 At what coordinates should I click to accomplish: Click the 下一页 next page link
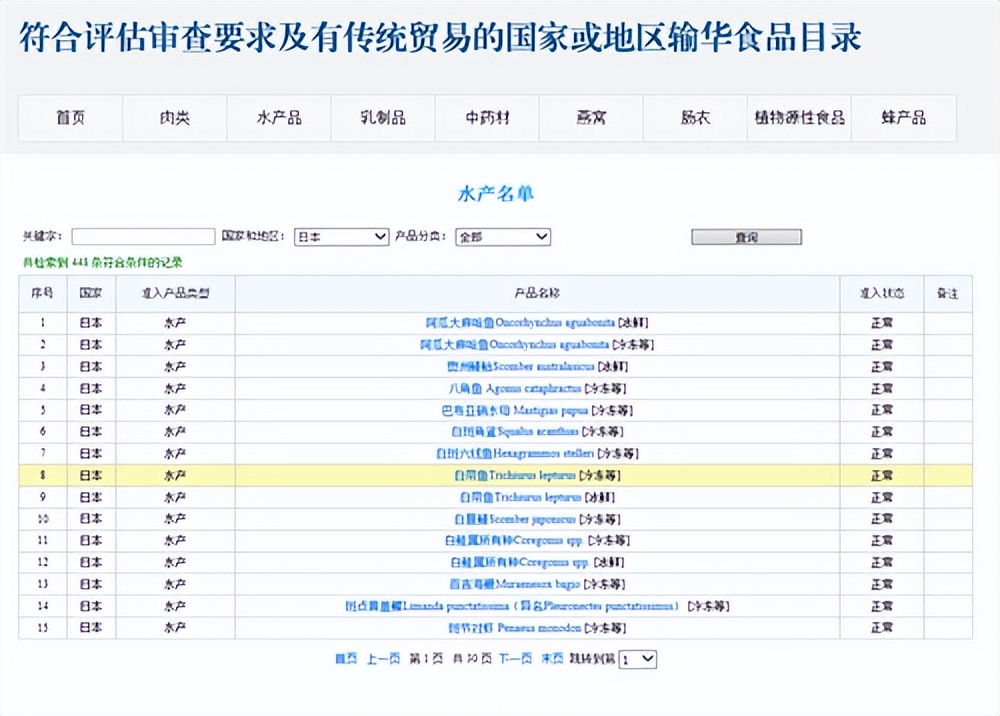point(515,659)
